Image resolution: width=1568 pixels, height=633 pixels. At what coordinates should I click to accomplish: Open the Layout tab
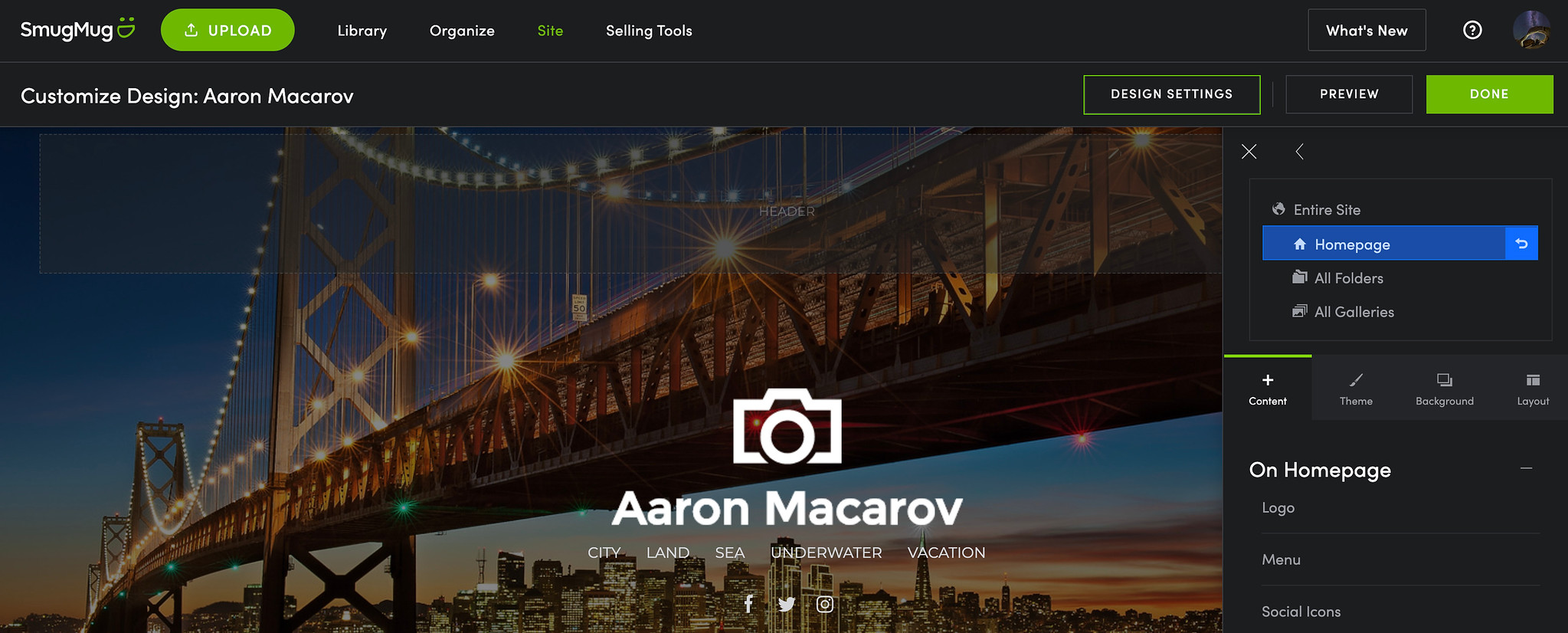coord(1533,388)
